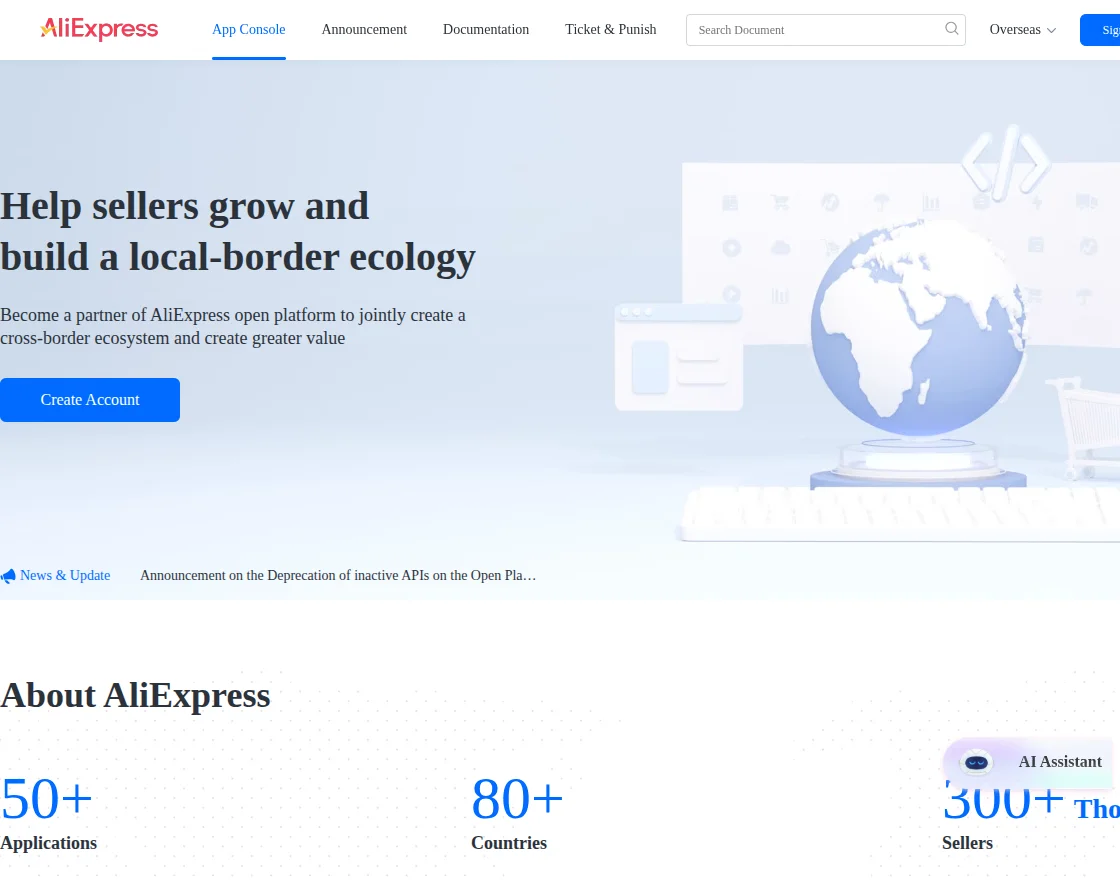
Task: Click the News & Update megaphone icon
Action: [x=8, y=575]
